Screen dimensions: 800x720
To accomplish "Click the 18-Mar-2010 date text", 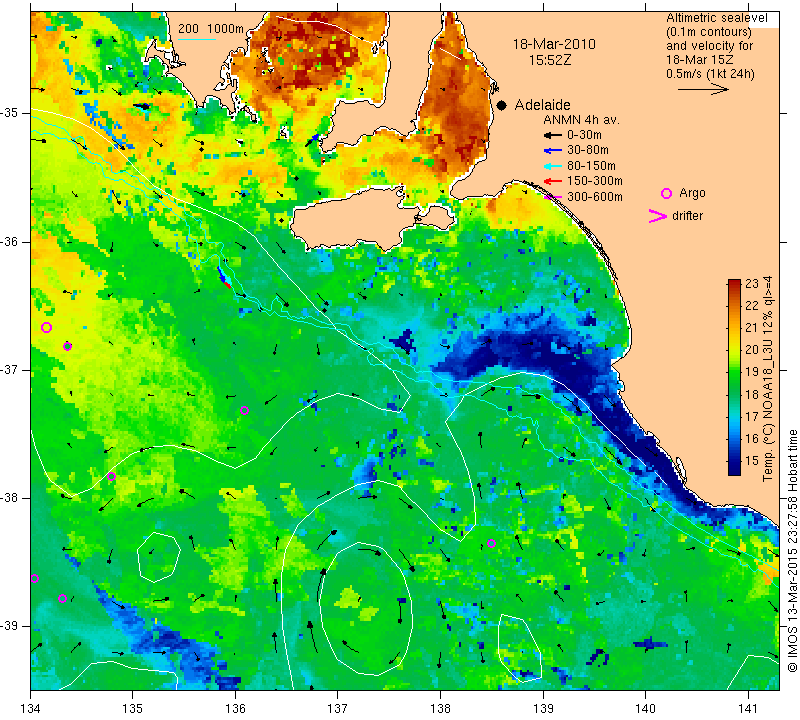I will click(x=554, y=44).
